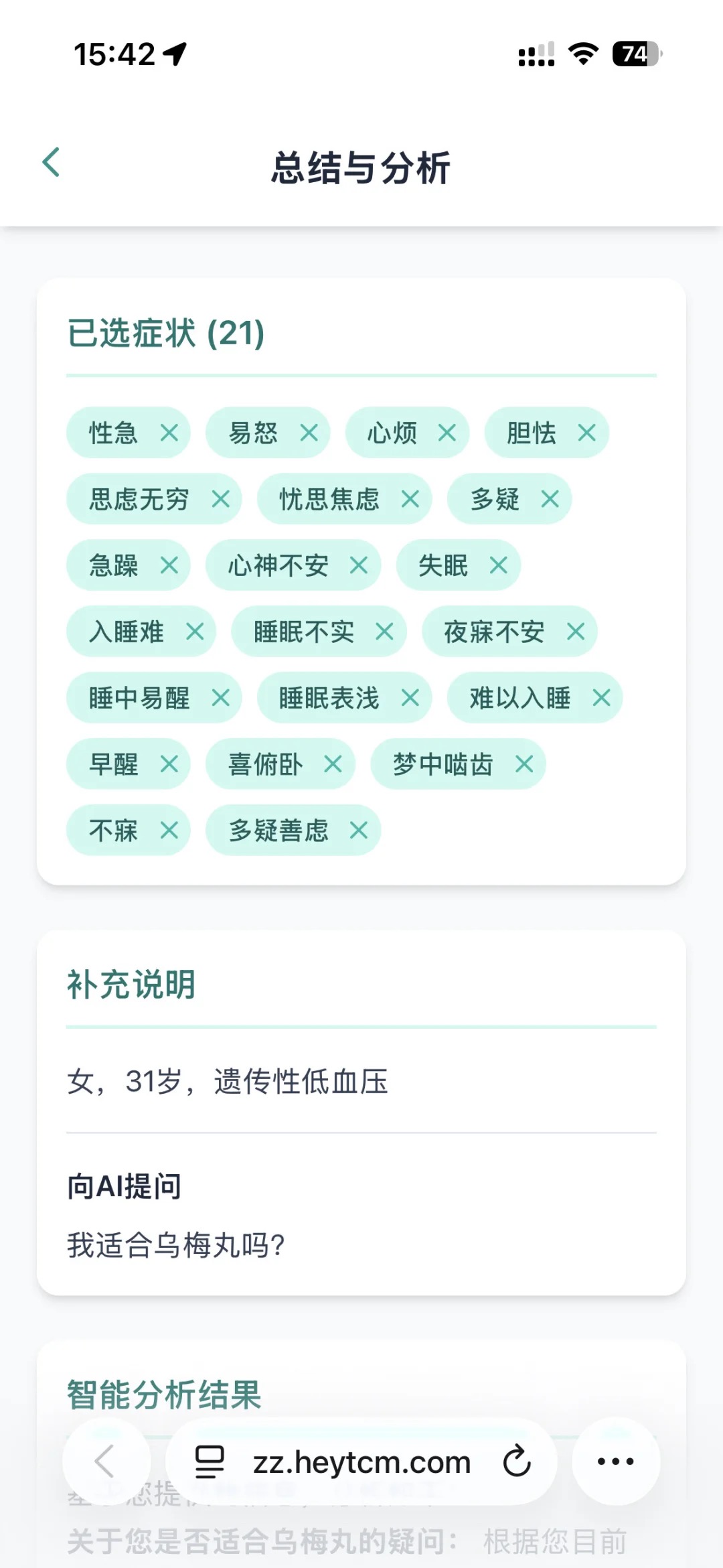This screenshot has width=723, height=1568.
Task: Open the page settings icon in address bar
Action: [210, 1462]
